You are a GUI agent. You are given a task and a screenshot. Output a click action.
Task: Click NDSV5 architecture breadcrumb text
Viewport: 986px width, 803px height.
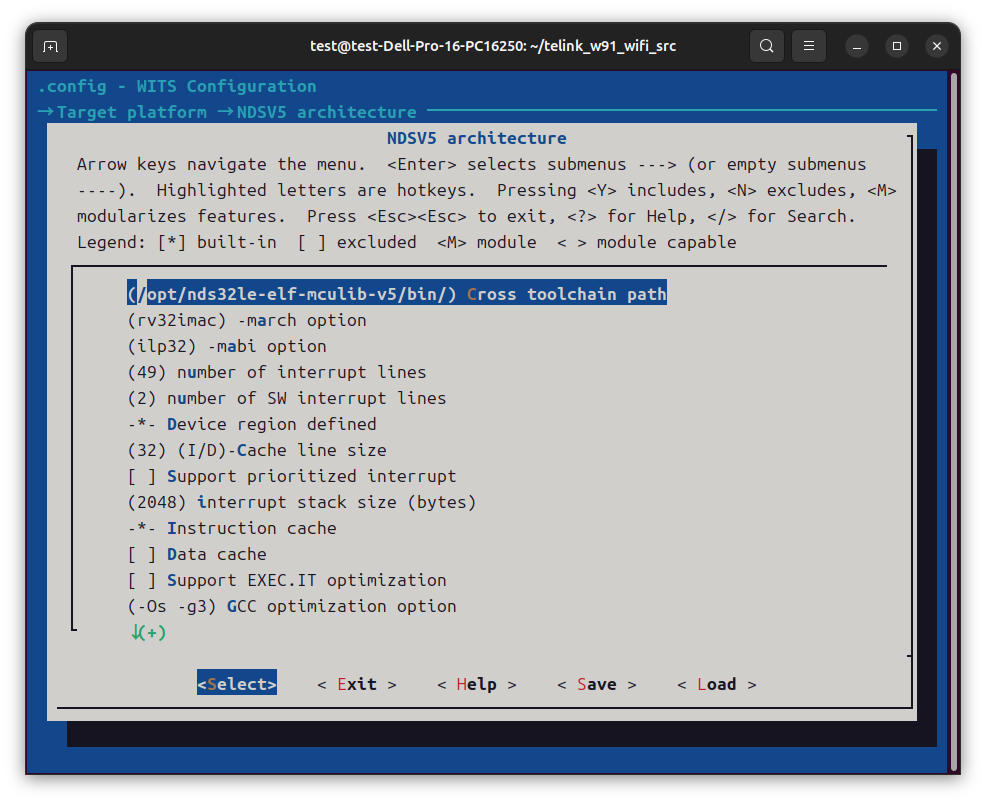pos(326,112)
